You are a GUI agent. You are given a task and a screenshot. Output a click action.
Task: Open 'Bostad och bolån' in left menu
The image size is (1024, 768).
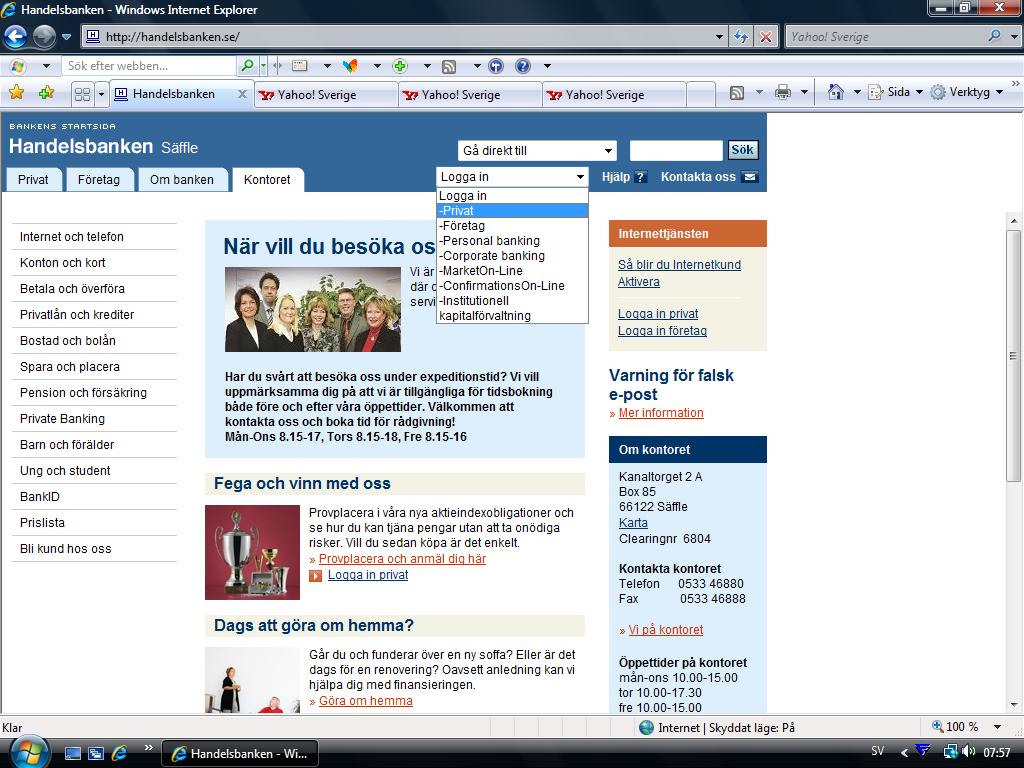(x=68, y=341)
